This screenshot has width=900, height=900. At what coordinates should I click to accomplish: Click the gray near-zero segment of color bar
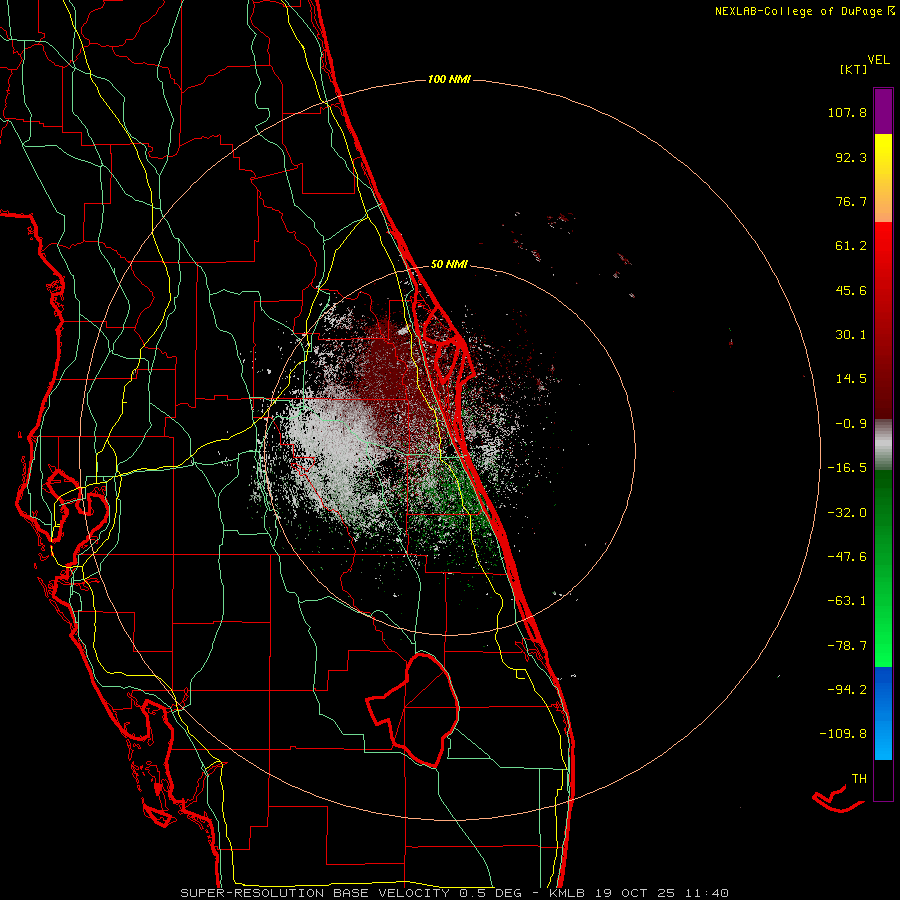[883, 445]
